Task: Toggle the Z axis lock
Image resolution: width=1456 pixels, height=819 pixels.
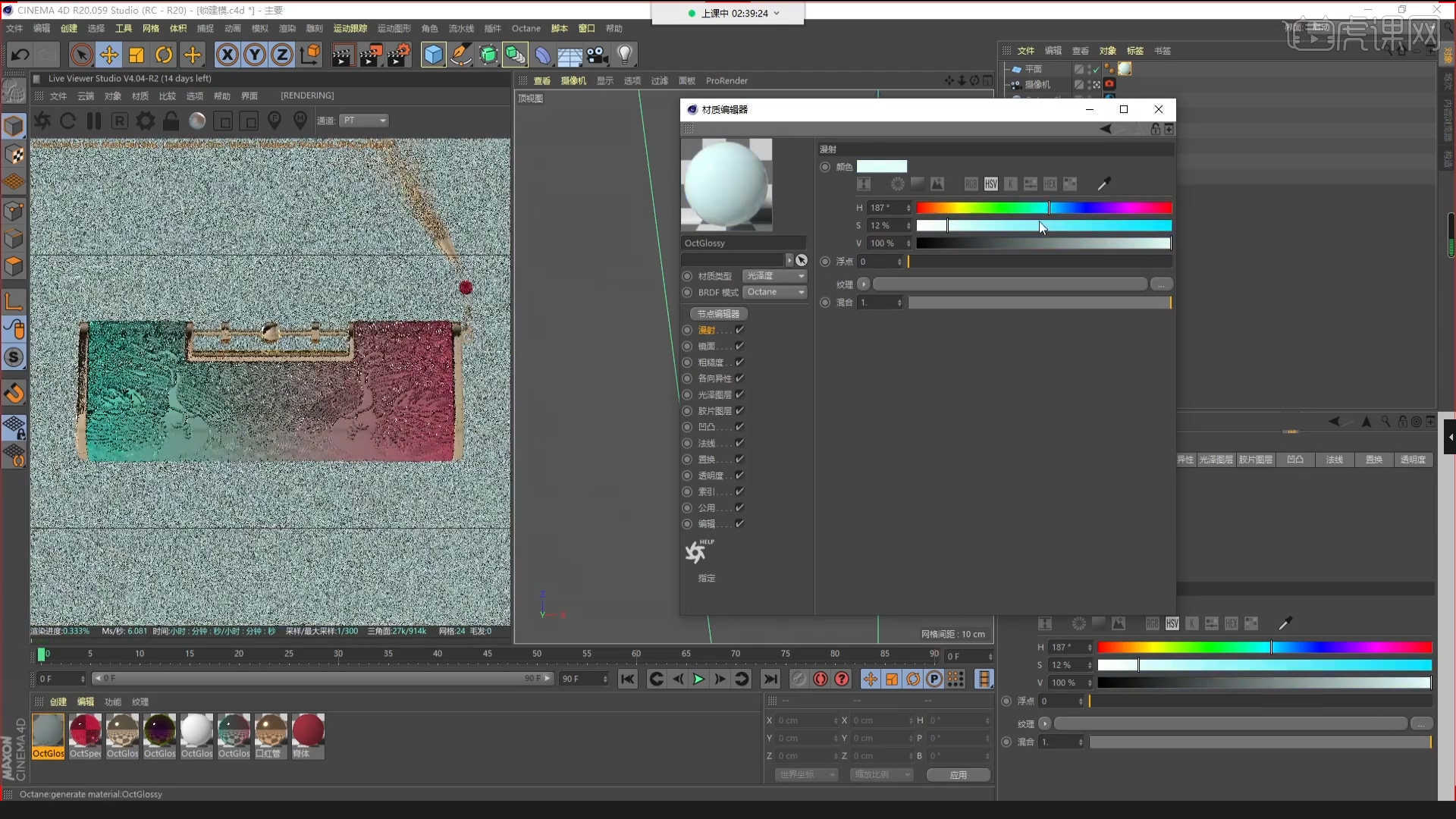Action: [x=282, y=55]
